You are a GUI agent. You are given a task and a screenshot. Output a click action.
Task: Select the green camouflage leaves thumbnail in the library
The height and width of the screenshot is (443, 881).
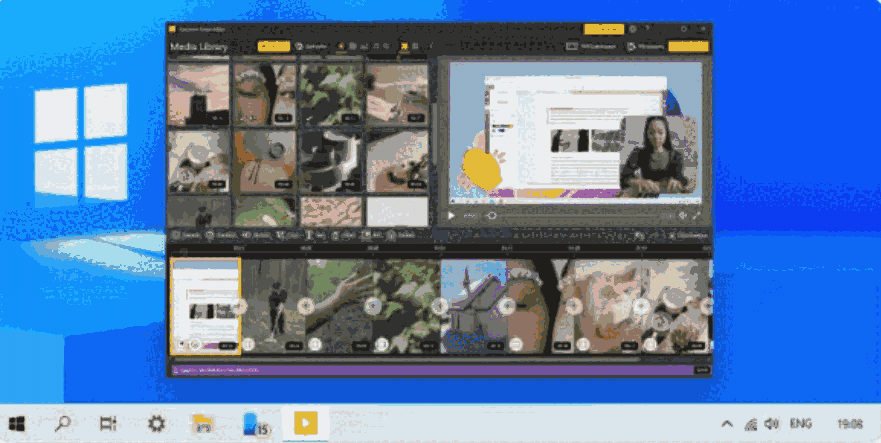click(331, 94)
